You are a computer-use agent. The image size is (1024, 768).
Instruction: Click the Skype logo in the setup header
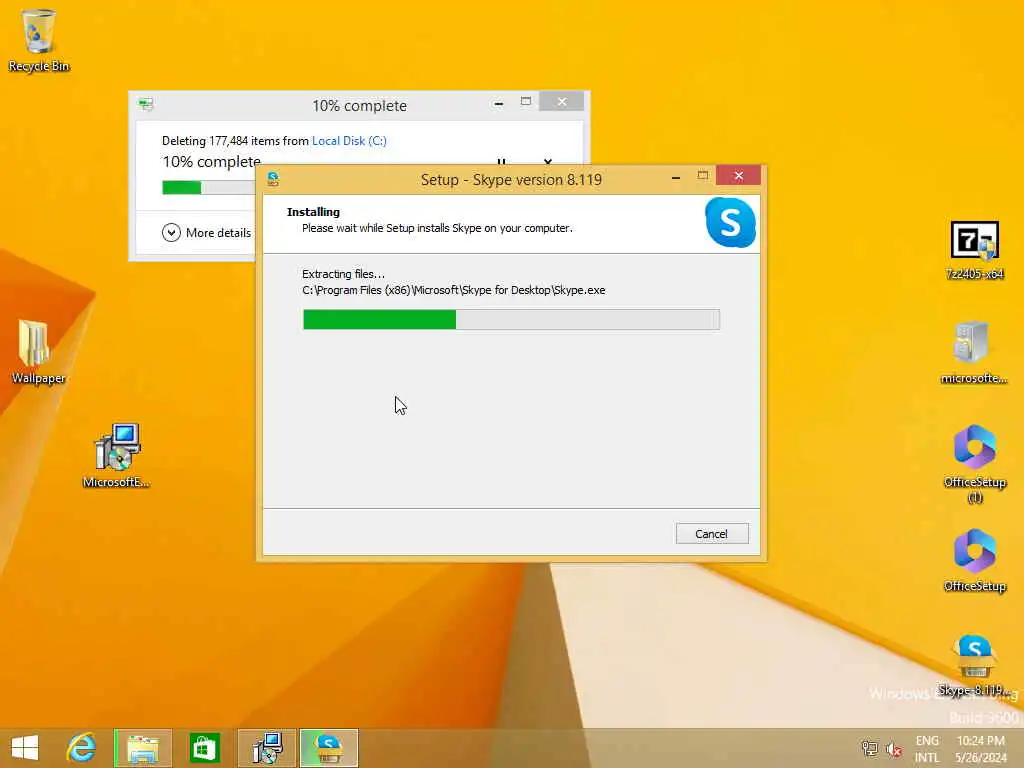[x=730, y=223]
